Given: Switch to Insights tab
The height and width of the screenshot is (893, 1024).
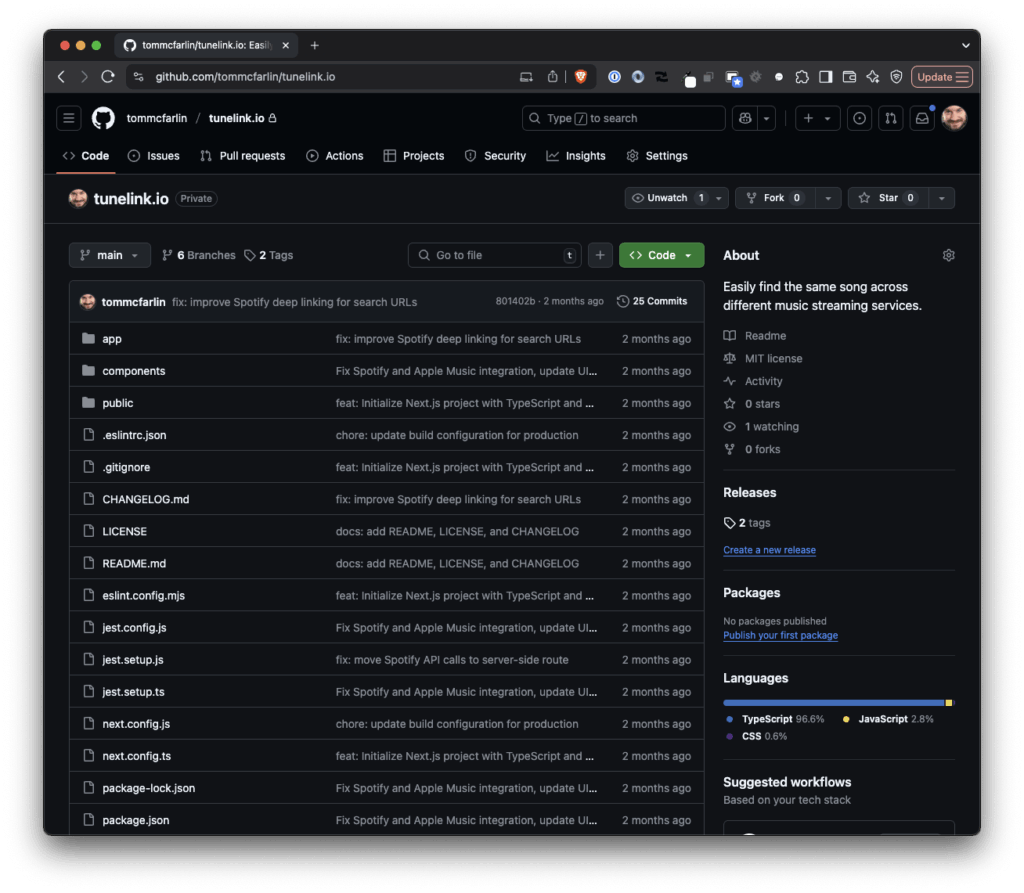Looking at the screenshot, I should pos(576,156).
